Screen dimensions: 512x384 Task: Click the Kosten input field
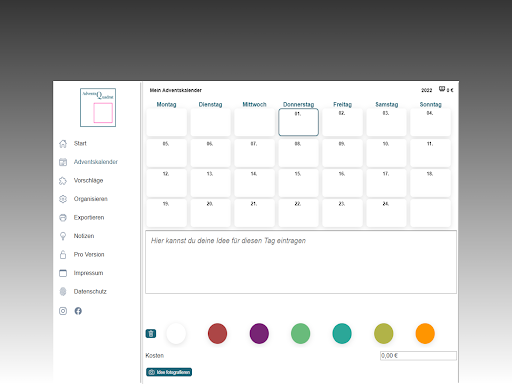pos(418,356)
